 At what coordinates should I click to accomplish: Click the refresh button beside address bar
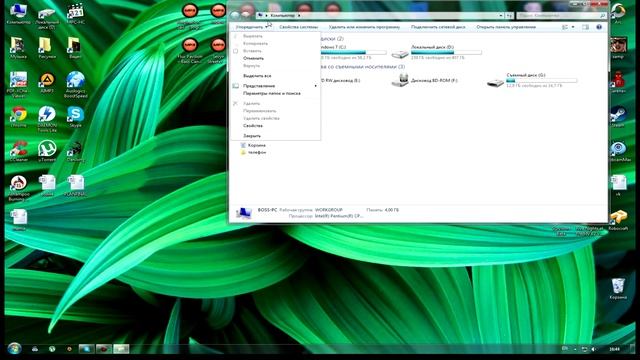tap(509, 16)
